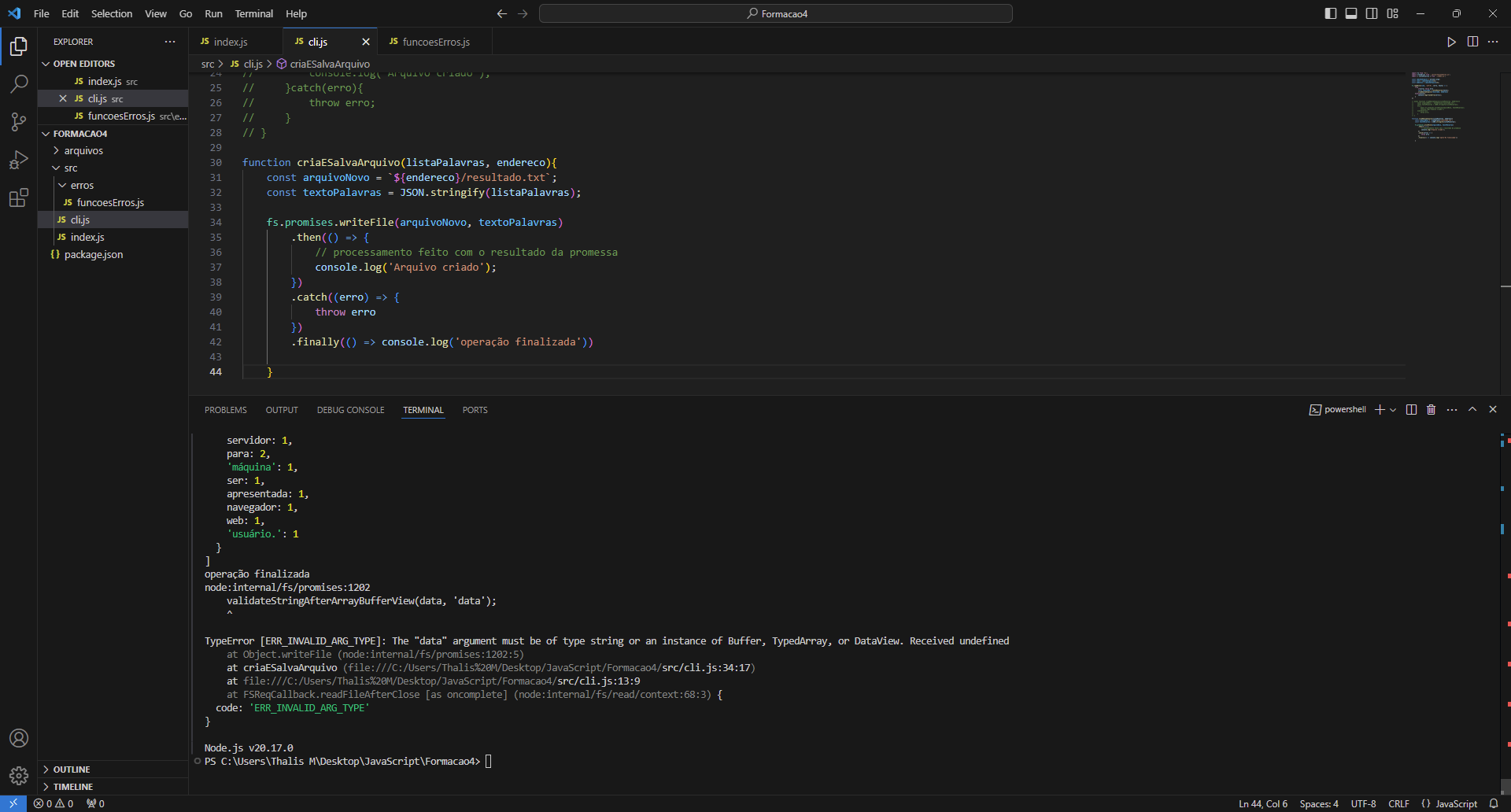Go back in navigation history
The height and width of the screenshot is (812, 1511).
[x=502, y=13]
